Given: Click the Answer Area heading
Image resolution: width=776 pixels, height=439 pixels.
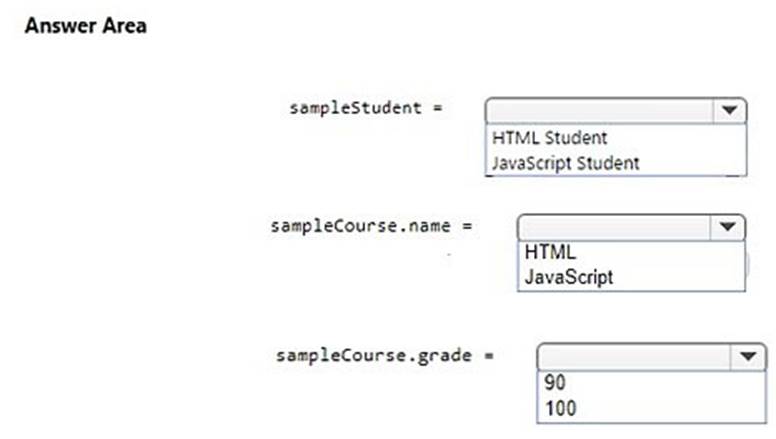Looking at the screenshot, I should pos(85,26).
